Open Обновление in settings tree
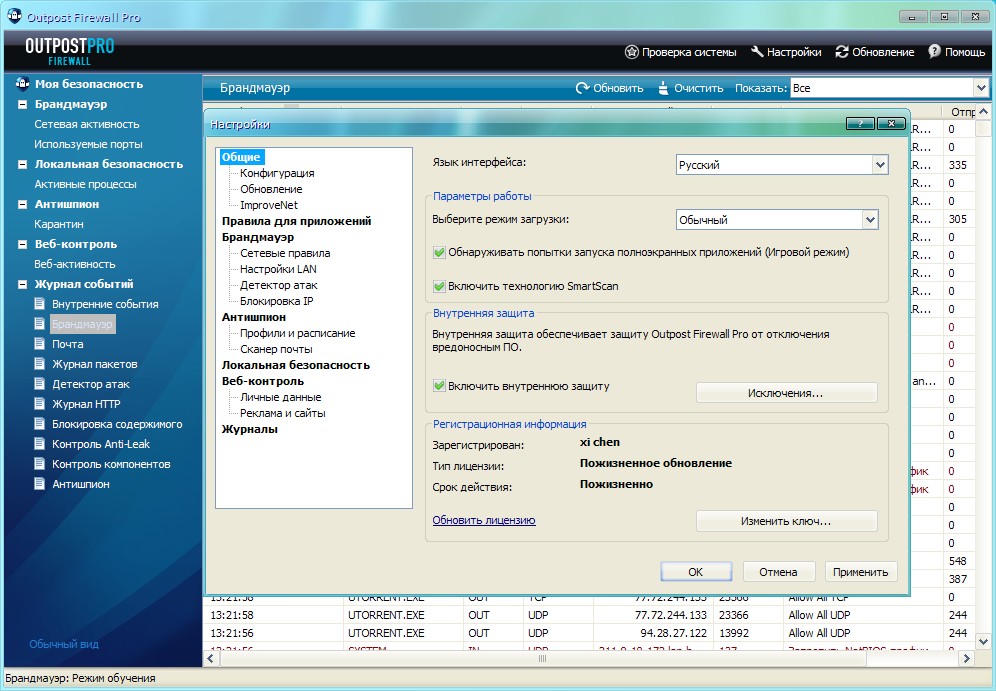This screenshot has width=996, height=691. pos(271,189)
